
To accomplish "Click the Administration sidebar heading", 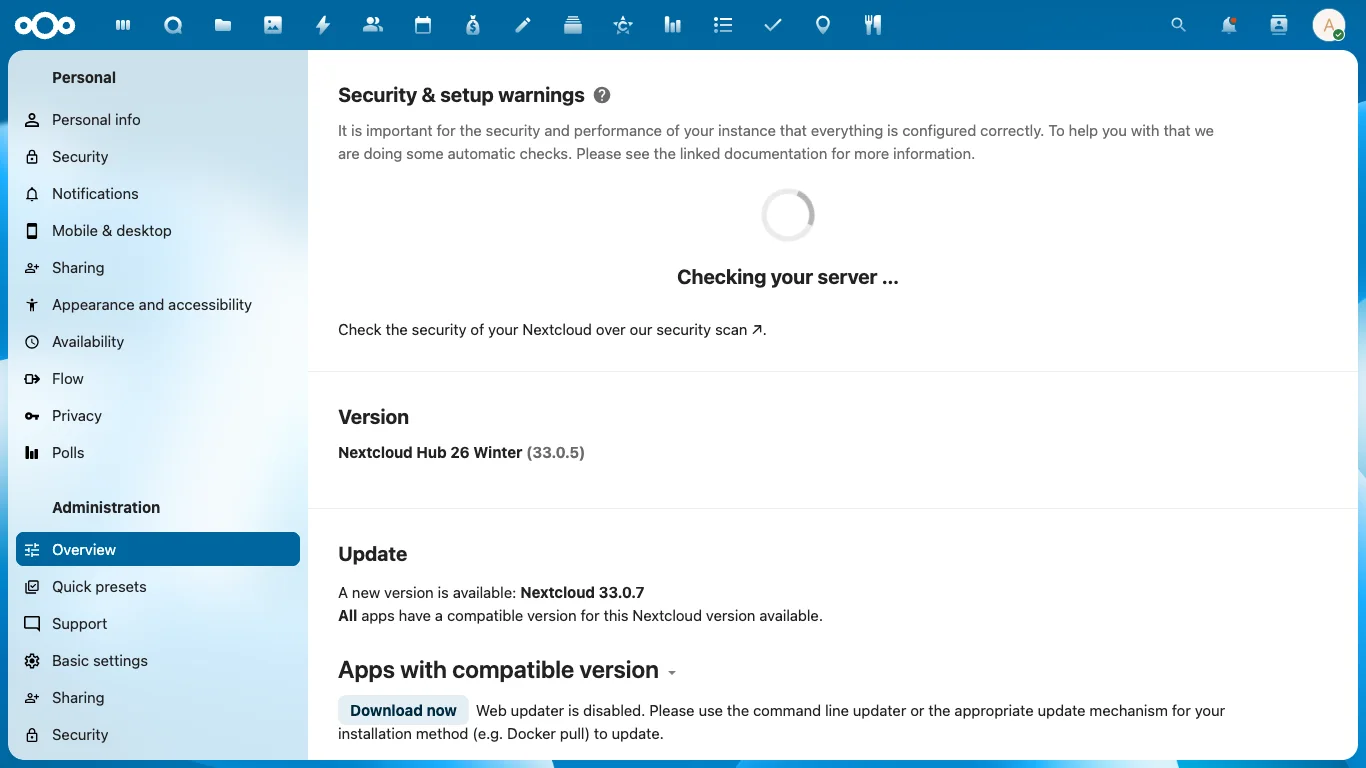I will pyautogui.click(x=106, y=508).
